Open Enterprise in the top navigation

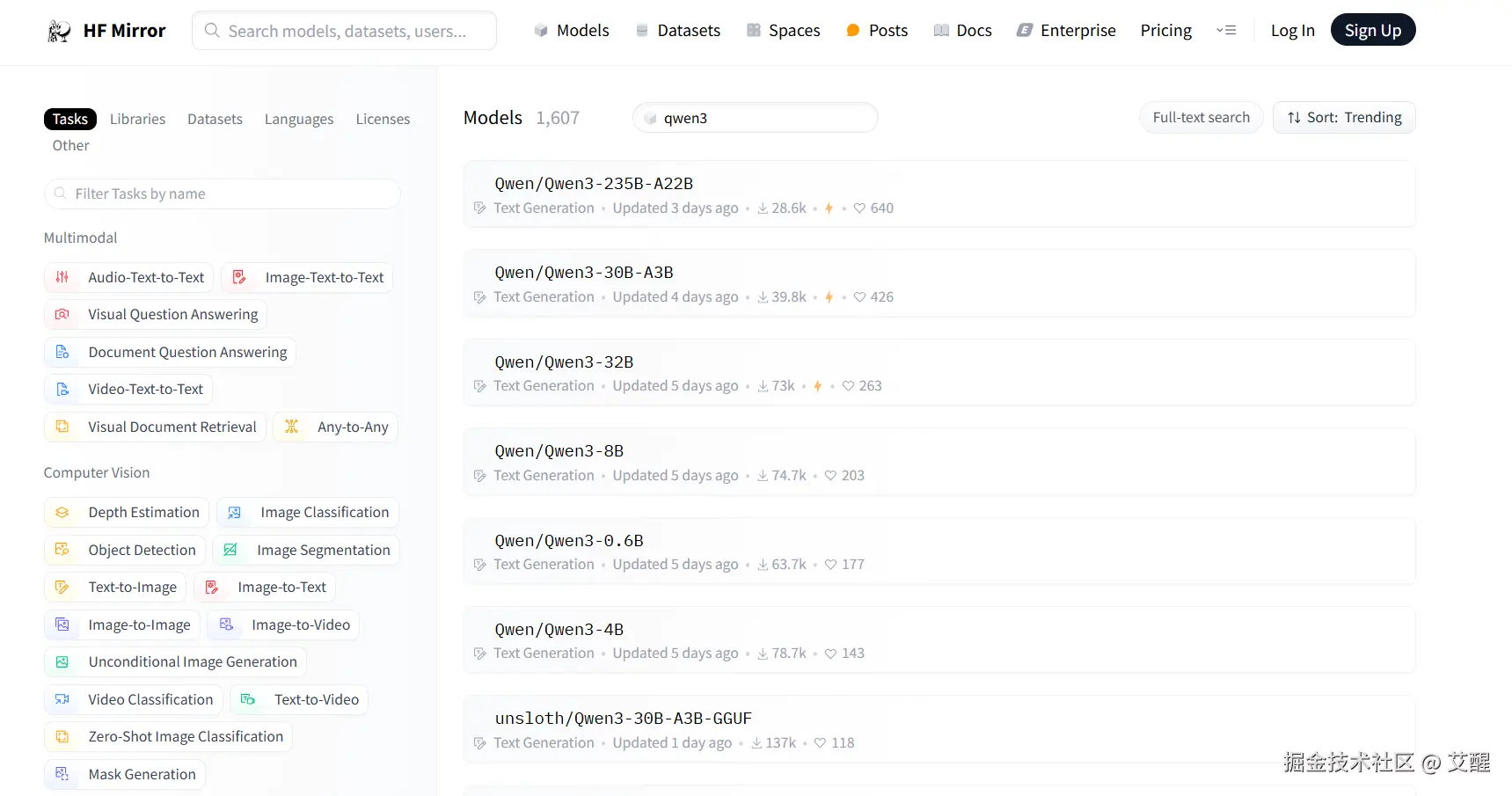pyautogui.click(x=1066, y=31)
